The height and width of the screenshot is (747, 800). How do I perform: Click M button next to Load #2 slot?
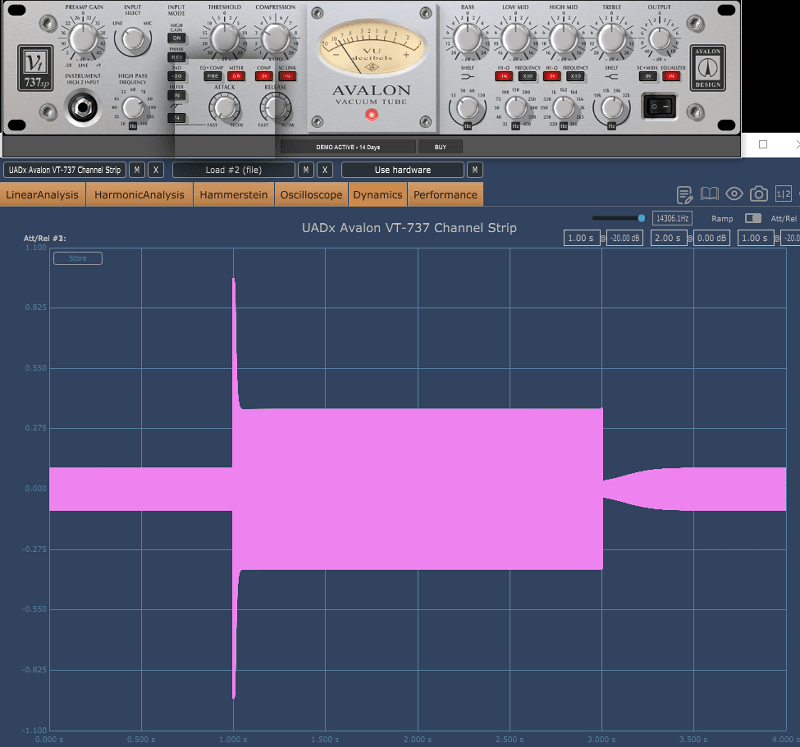(306, 170)
